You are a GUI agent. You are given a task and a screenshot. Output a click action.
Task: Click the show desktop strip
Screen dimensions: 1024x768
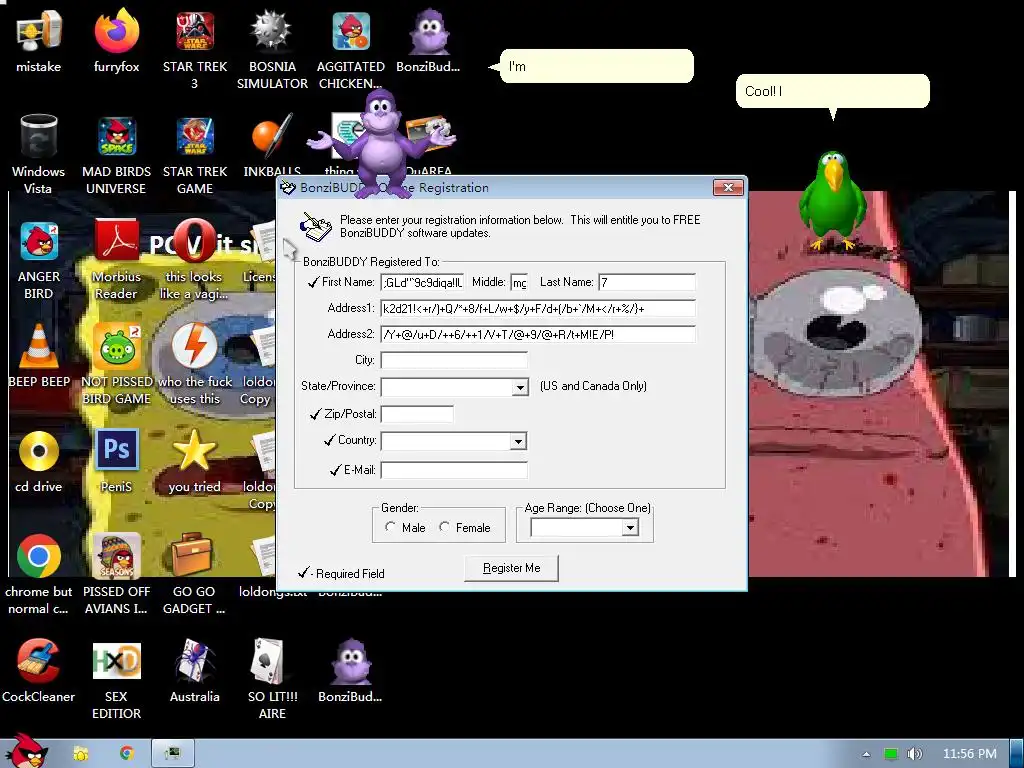[1017, 754]
